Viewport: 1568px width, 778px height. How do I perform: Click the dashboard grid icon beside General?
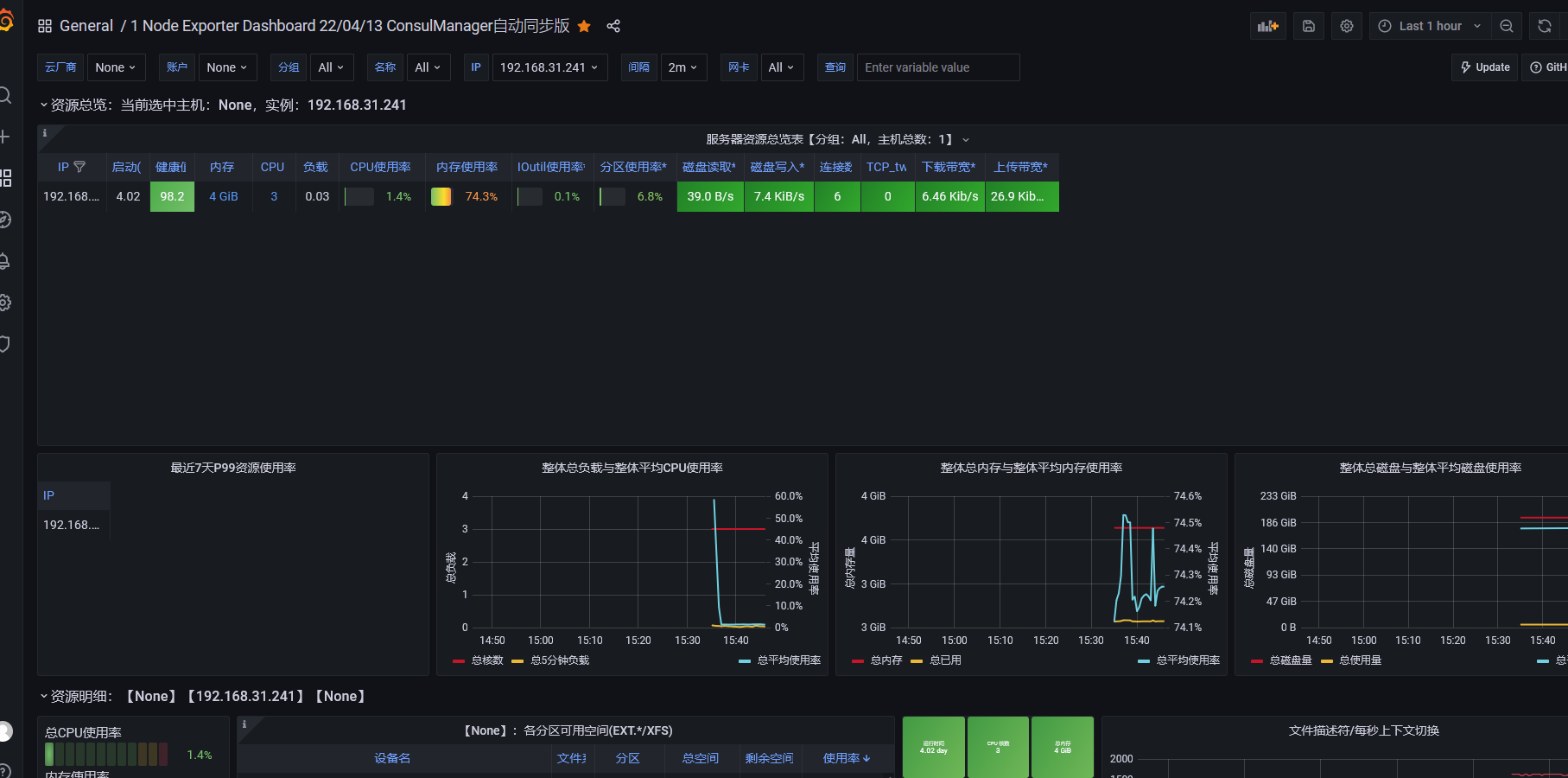[x=45, y=26]
